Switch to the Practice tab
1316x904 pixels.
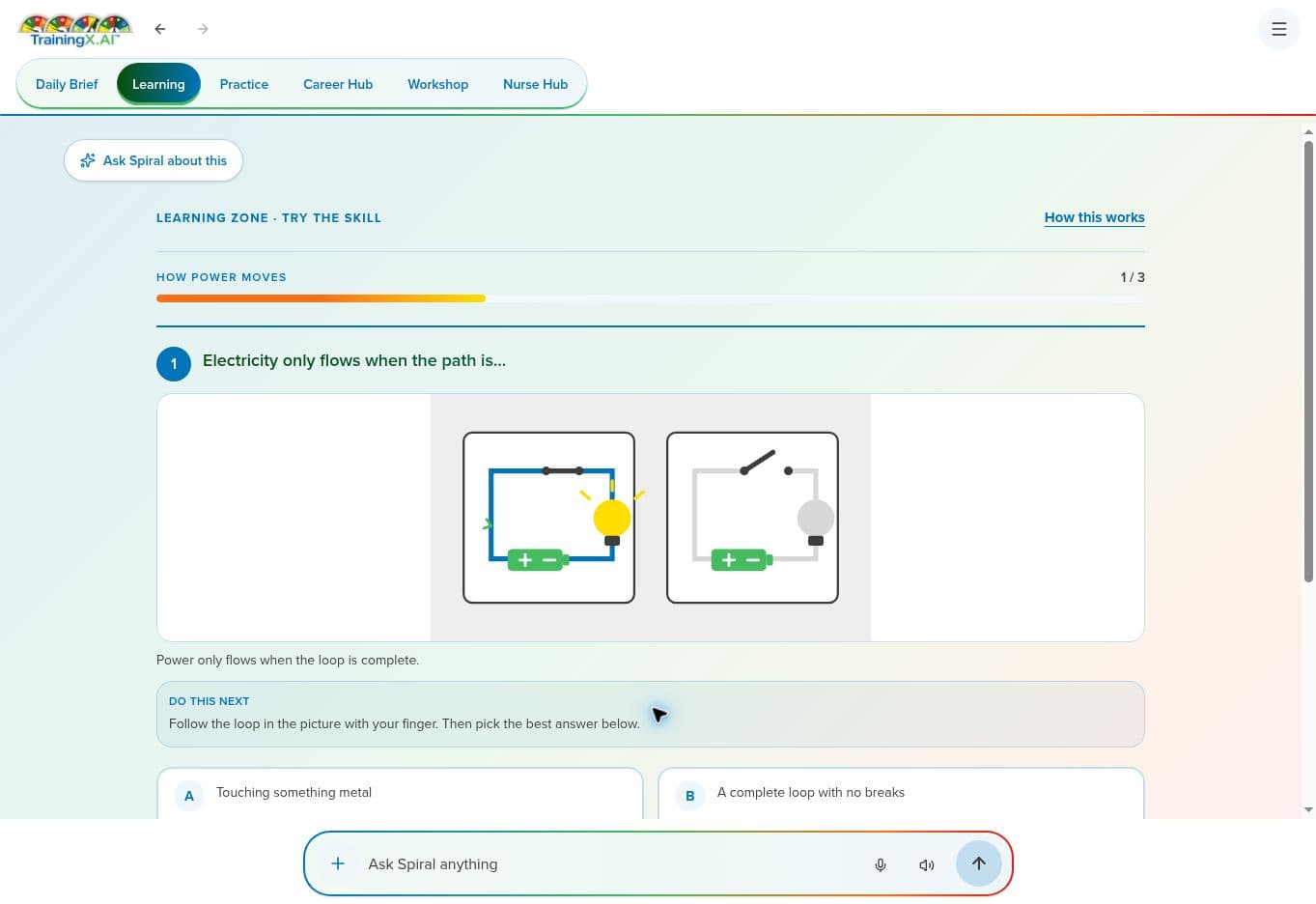[x=244, y=84]
